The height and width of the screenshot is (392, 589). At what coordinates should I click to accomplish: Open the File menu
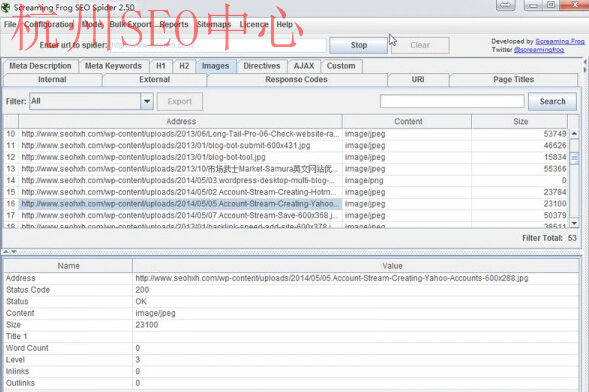pyautogui.click(x=10, y=24)
